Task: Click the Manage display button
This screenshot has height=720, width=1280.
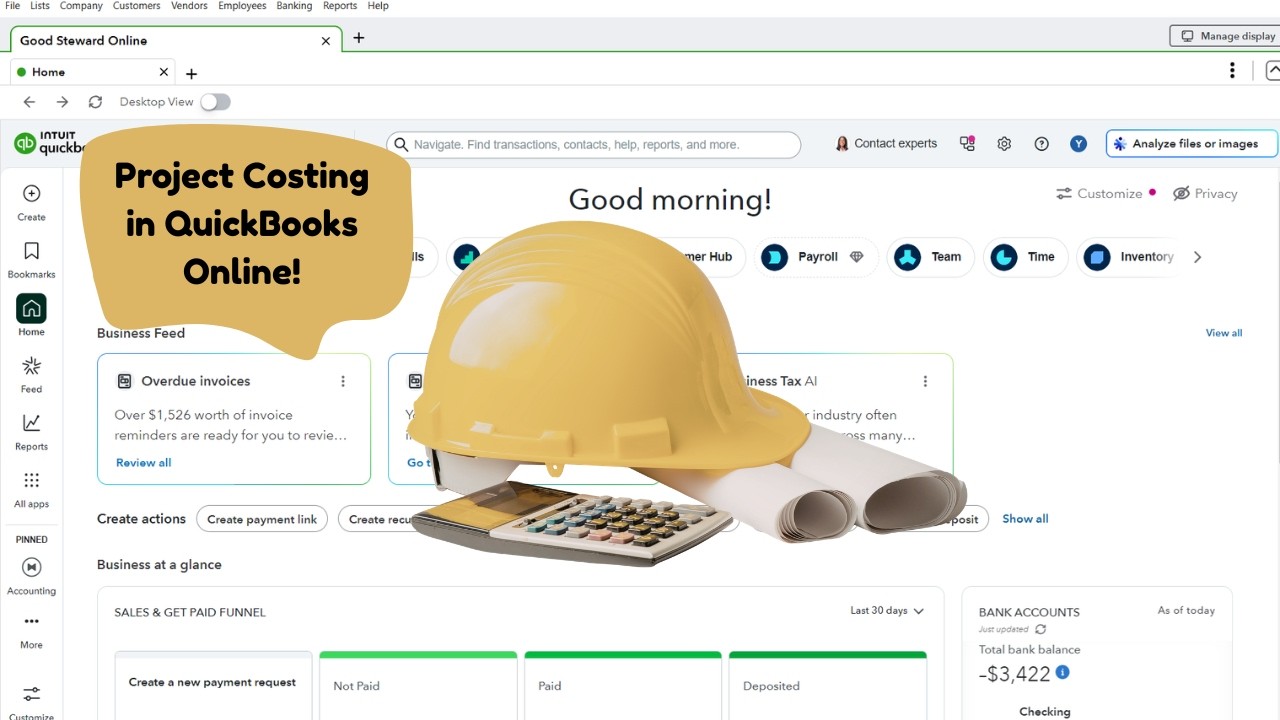Action: 1227,36
